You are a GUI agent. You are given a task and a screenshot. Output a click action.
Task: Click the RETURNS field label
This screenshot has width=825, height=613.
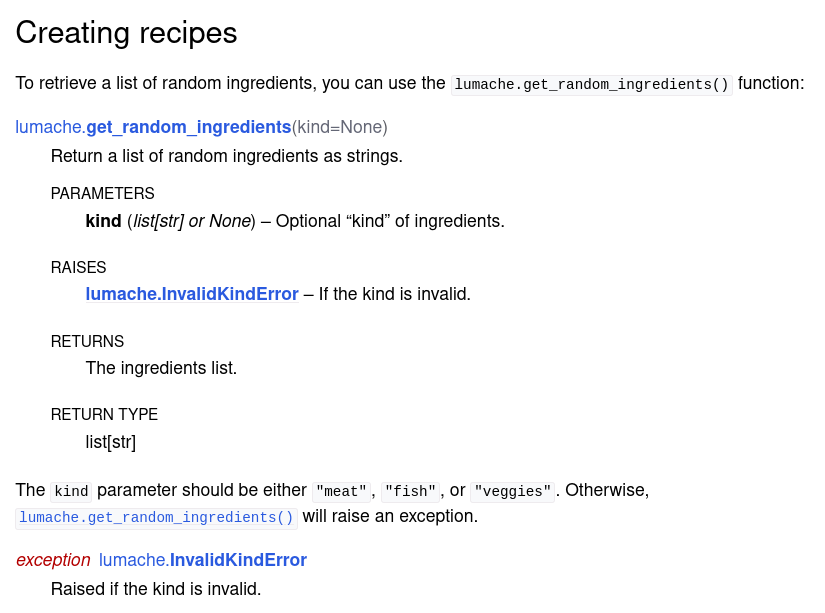tap(87, 341)
